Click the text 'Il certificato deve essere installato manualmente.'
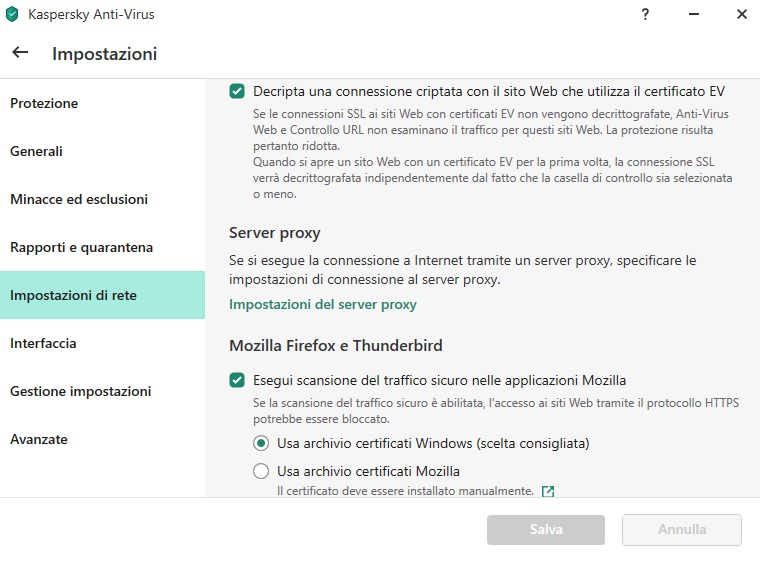This screenshot has width=760, height=562. [x=405, y=491]
